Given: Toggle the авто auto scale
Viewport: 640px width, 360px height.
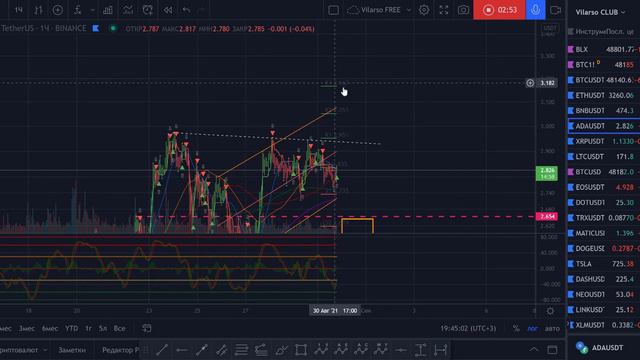Looking at the screenshot, I should tap(552, 329).
